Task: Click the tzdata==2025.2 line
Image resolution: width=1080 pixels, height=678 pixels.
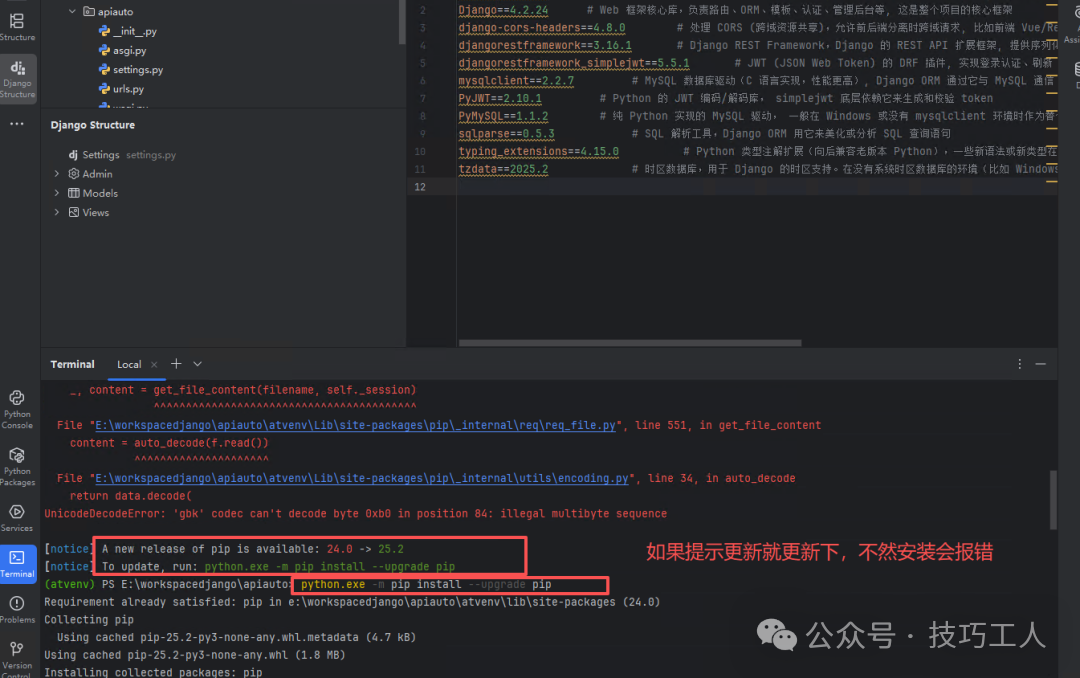Action: pos(503,169)
